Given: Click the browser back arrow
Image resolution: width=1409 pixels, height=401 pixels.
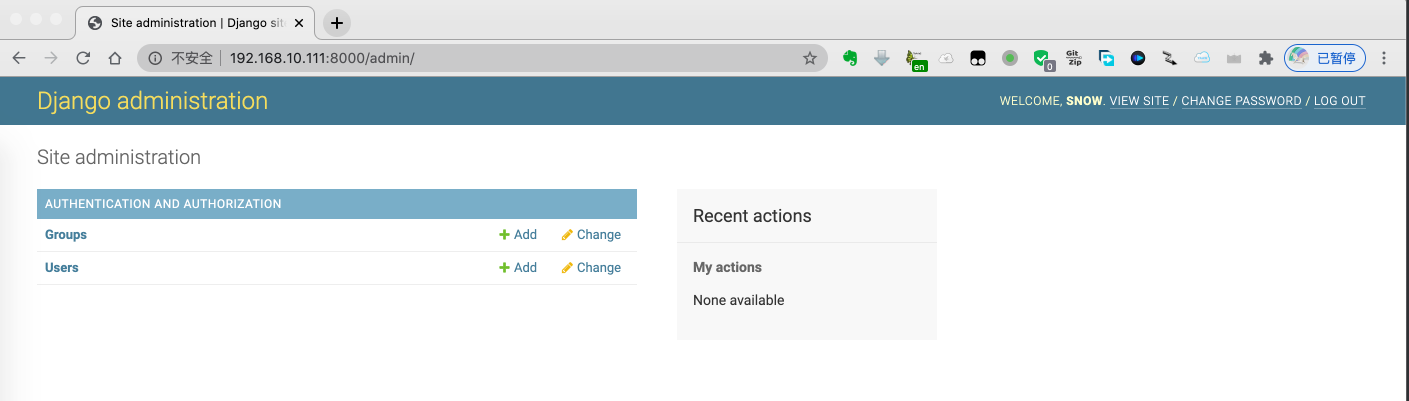Looking at the screenshot, I should click(x=19, y=58).
